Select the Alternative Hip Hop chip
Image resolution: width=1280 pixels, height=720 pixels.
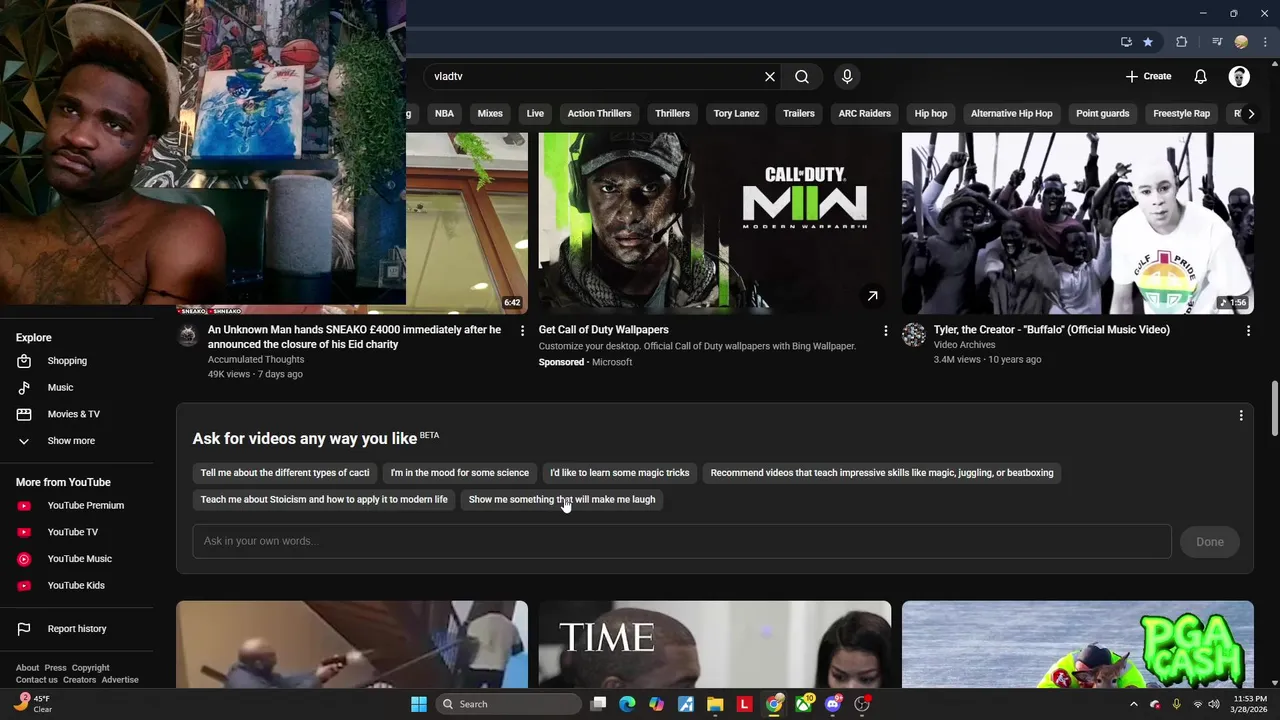[x=1011, y=113]
